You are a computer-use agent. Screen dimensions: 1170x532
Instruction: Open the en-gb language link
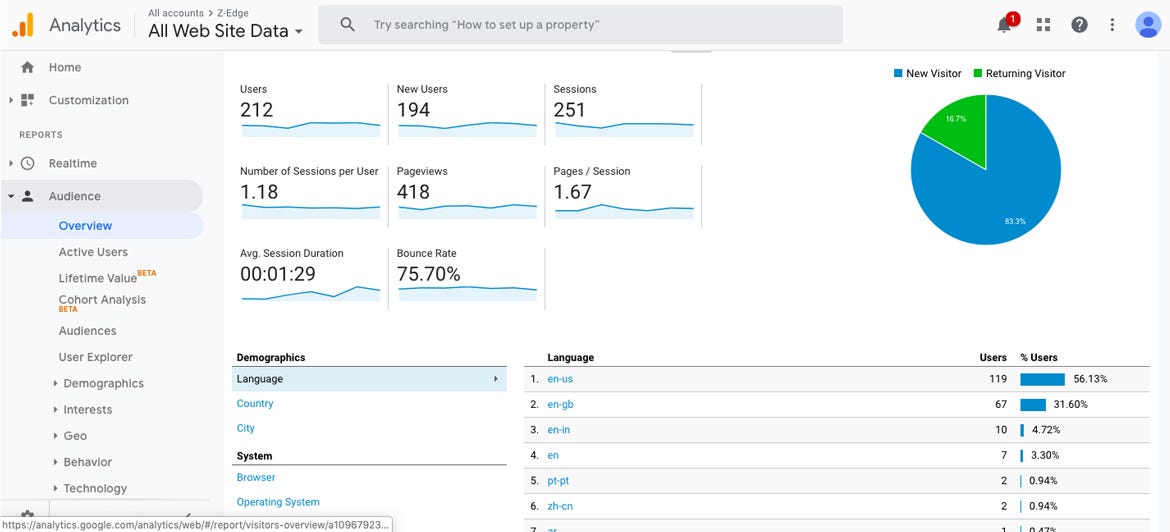click(560, 404)
